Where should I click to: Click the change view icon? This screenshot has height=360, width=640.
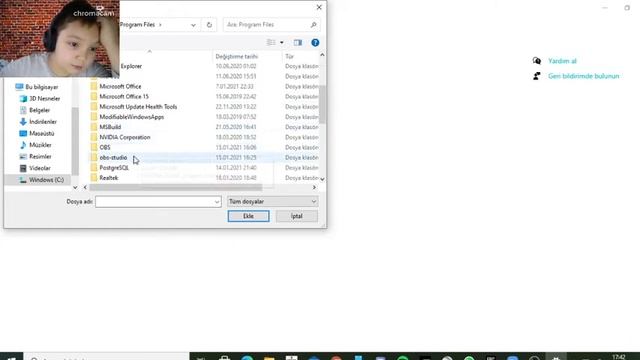(x=271, y=42)
